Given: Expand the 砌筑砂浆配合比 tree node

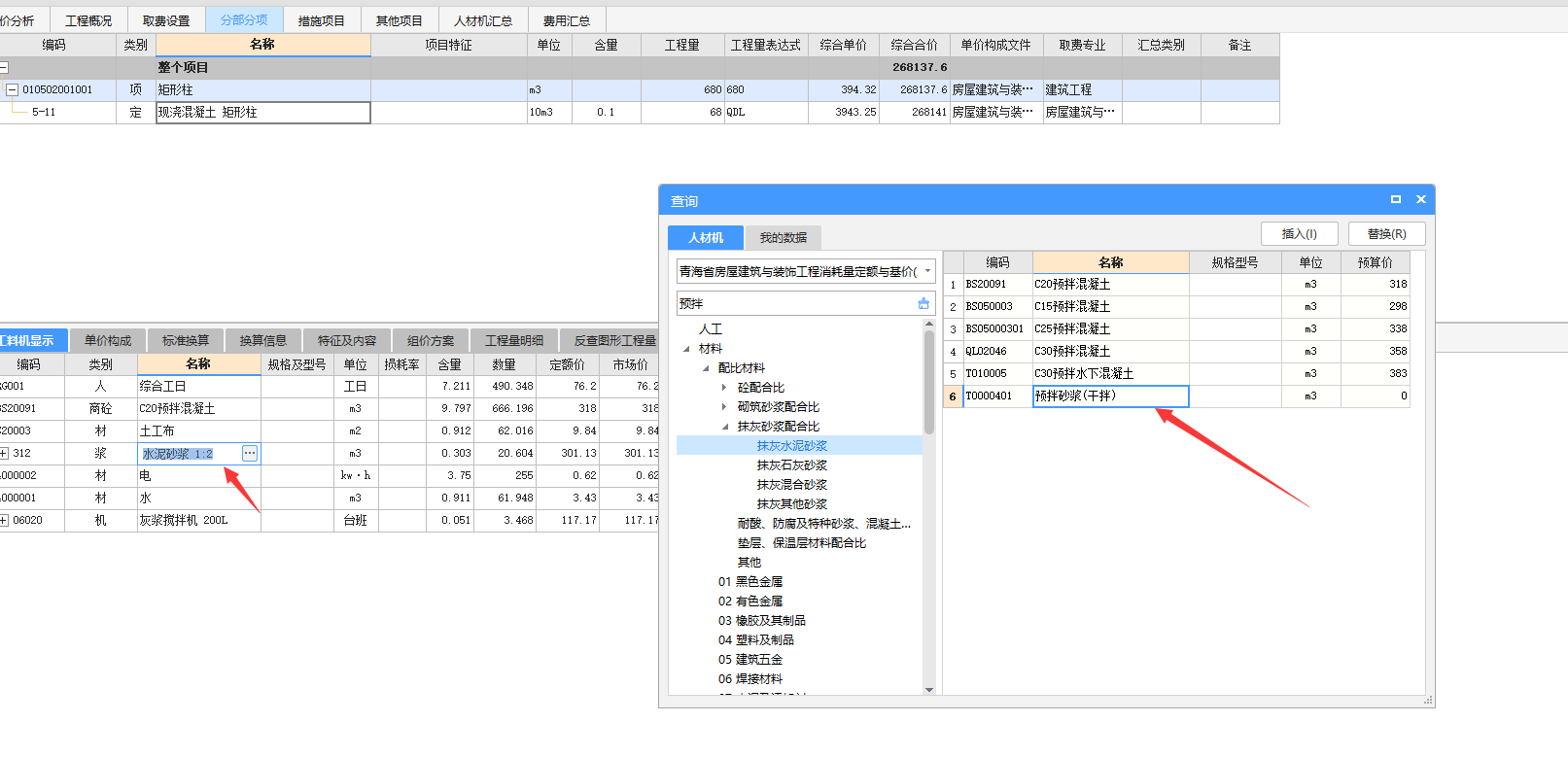Looking at the screenshot, I should pos(724,407).
